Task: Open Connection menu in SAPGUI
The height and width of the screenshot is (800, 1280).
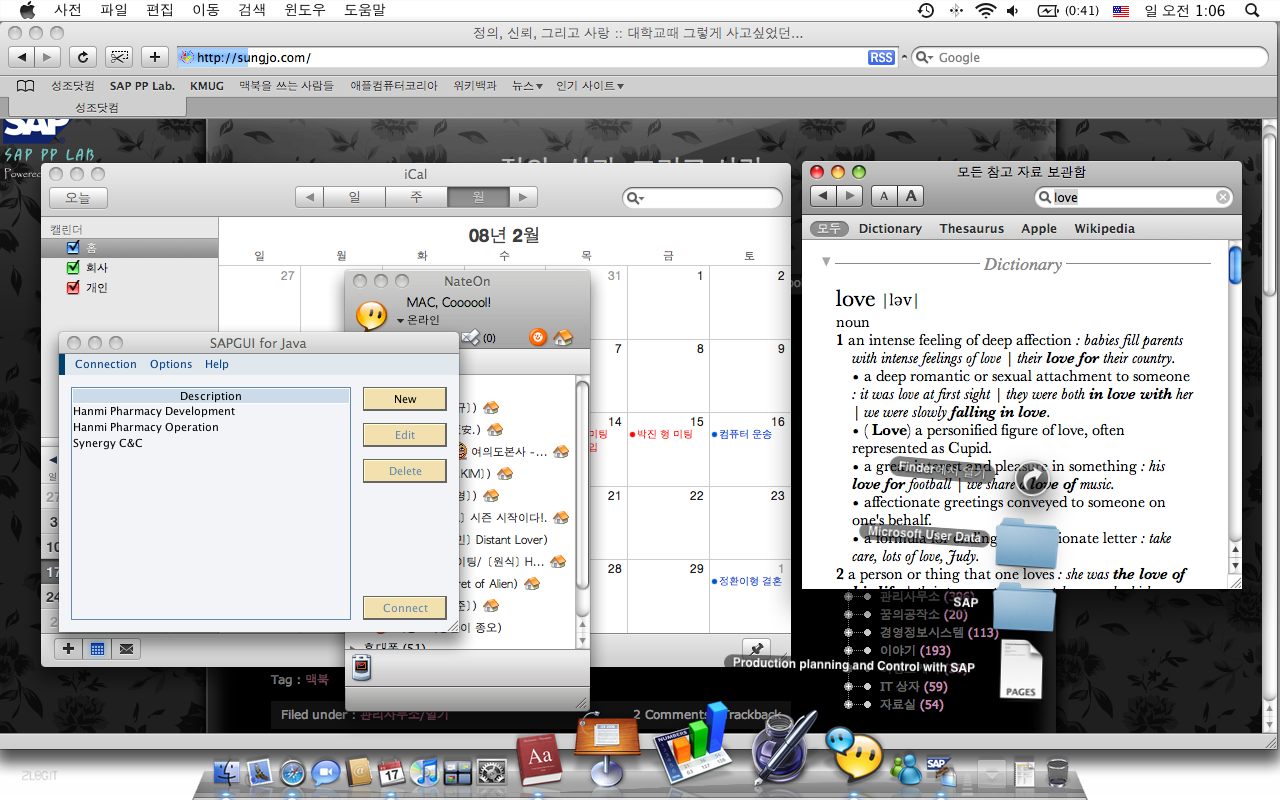Action: tap(106, 364)
